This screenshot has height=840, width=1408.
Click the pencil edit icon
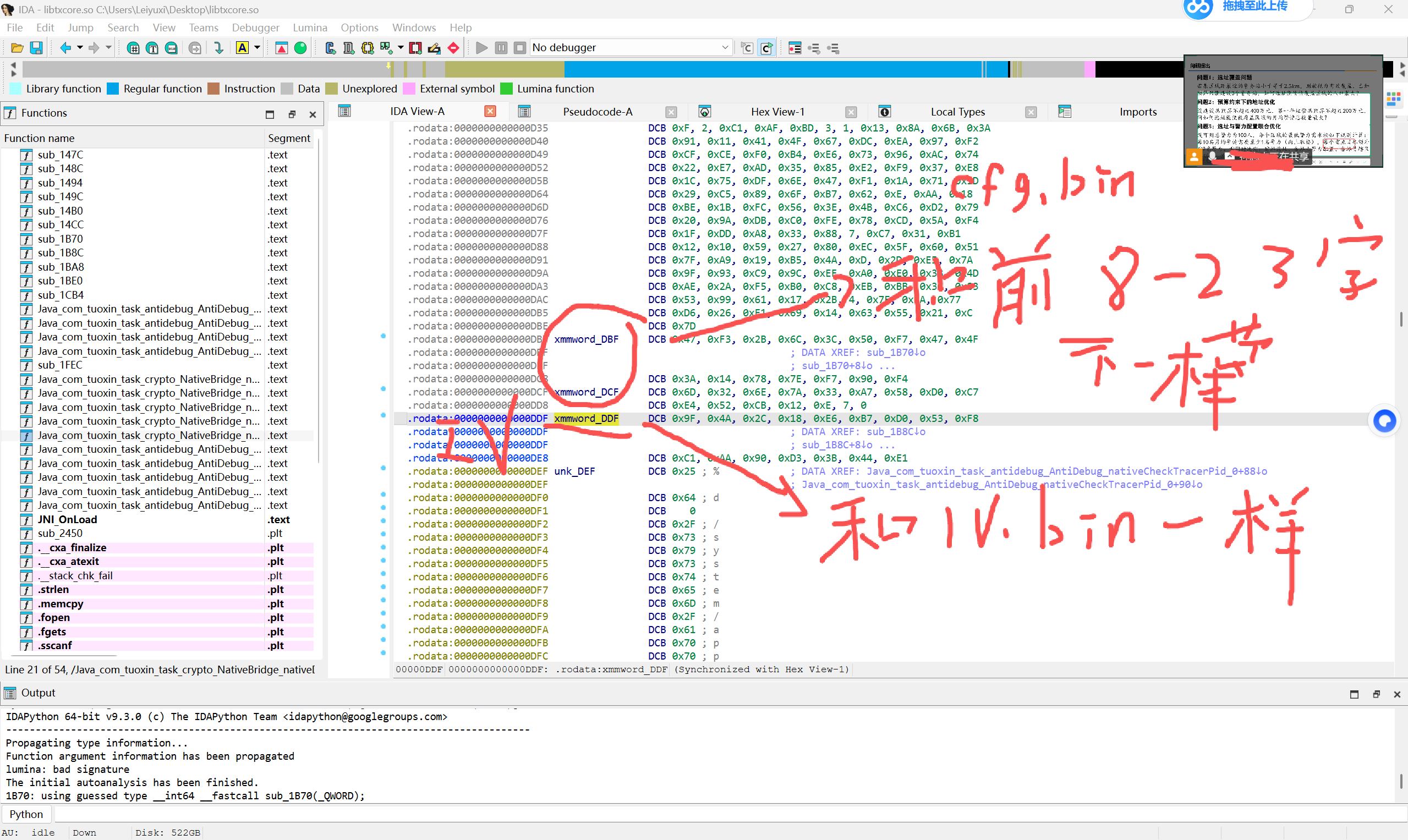pos(434,48)
